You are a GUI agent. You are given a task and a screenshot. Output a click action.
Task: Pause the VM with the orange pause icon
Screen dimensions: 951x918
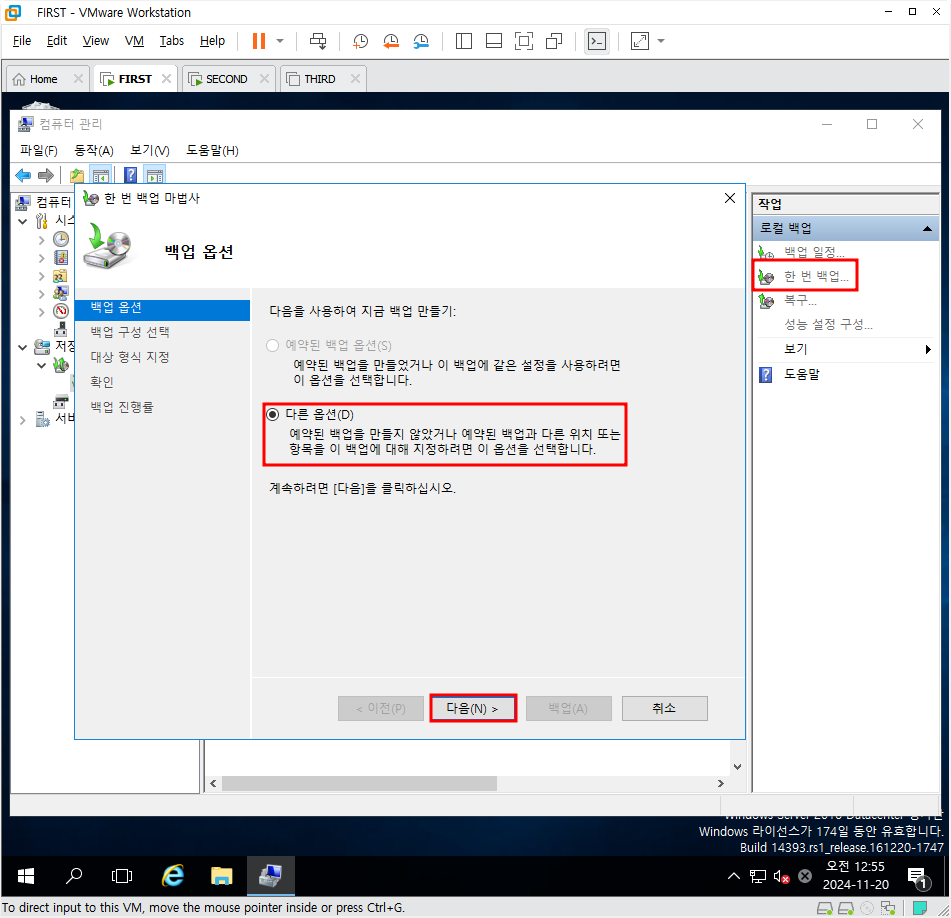pyautogui.click(x=259, y=41)
